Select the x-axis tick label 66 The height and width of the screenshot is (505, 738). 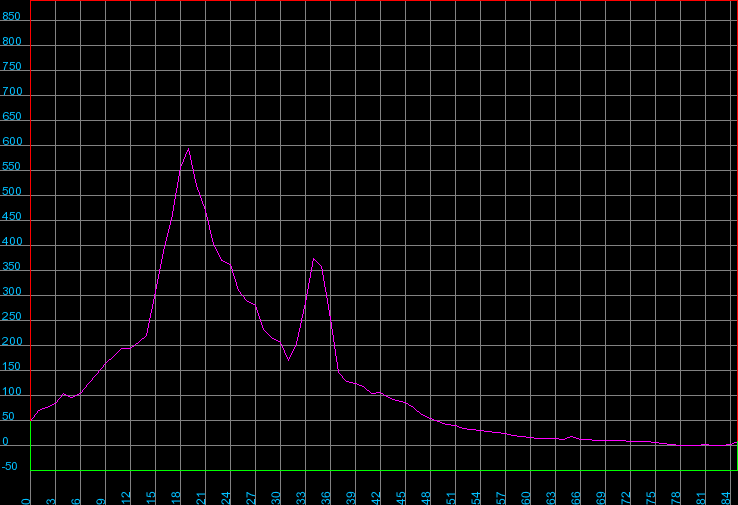[x=576, y=498]
